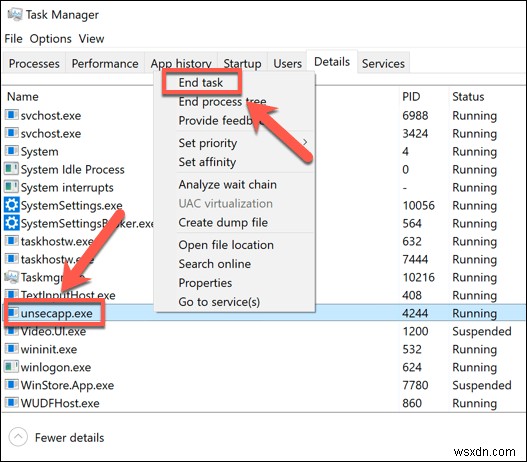The height and width of the screenshot is (462, 527).
Task: Collapse view with Fewer details arrow
Action: [x=18, y=437]
